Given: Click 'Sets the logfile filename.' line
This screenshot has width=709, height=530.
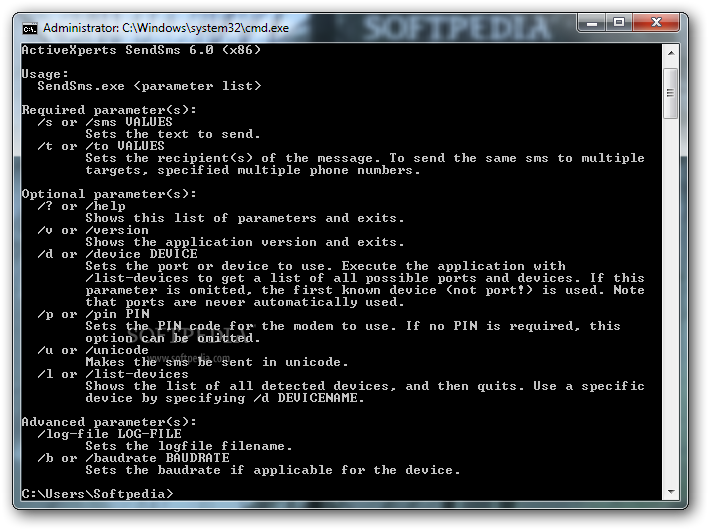Looking at the screenshot, I should coord(189,446).
